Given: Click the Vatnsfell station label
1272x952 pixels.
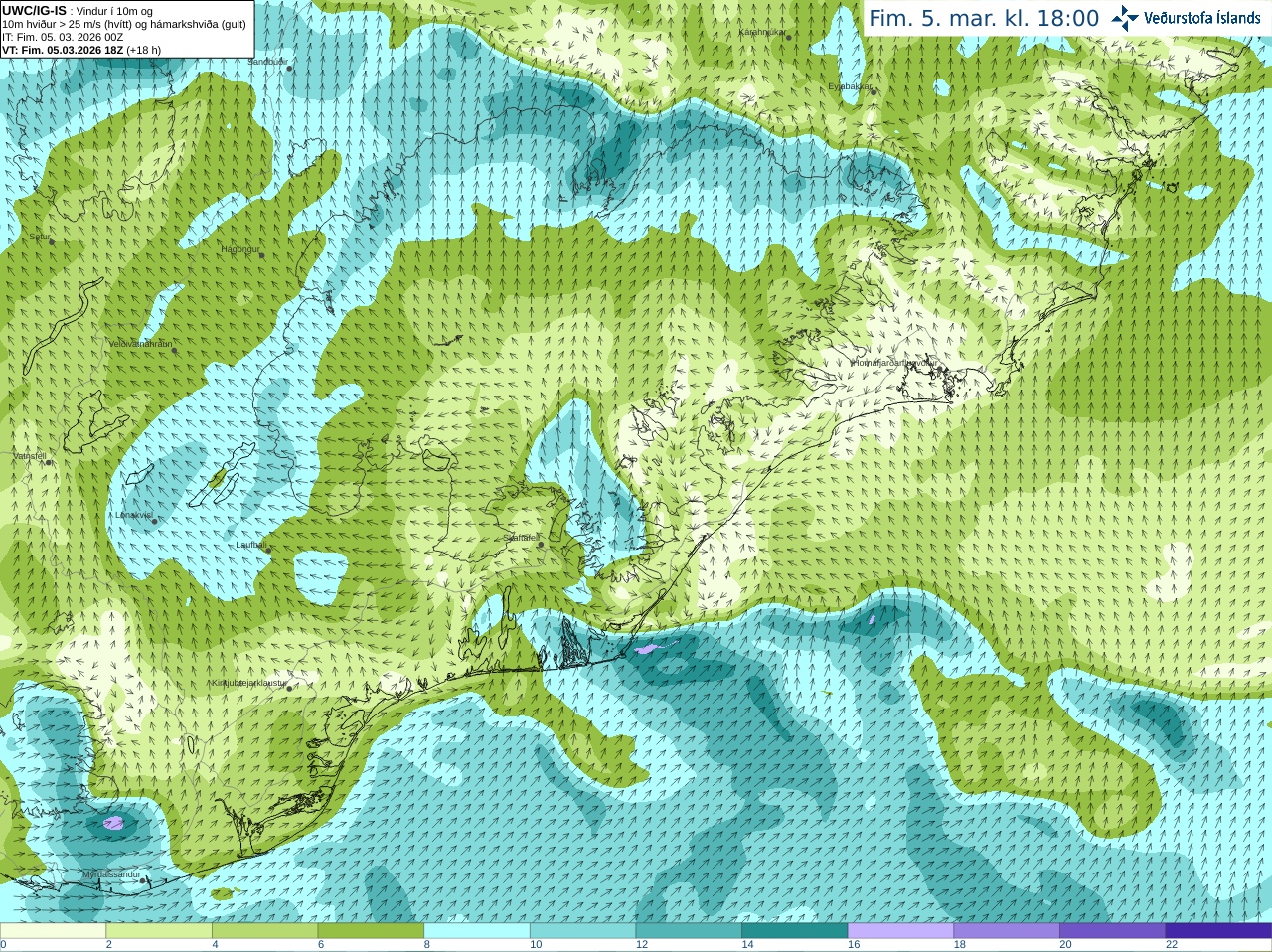Looking at the screenshot, I should (30, 456).
